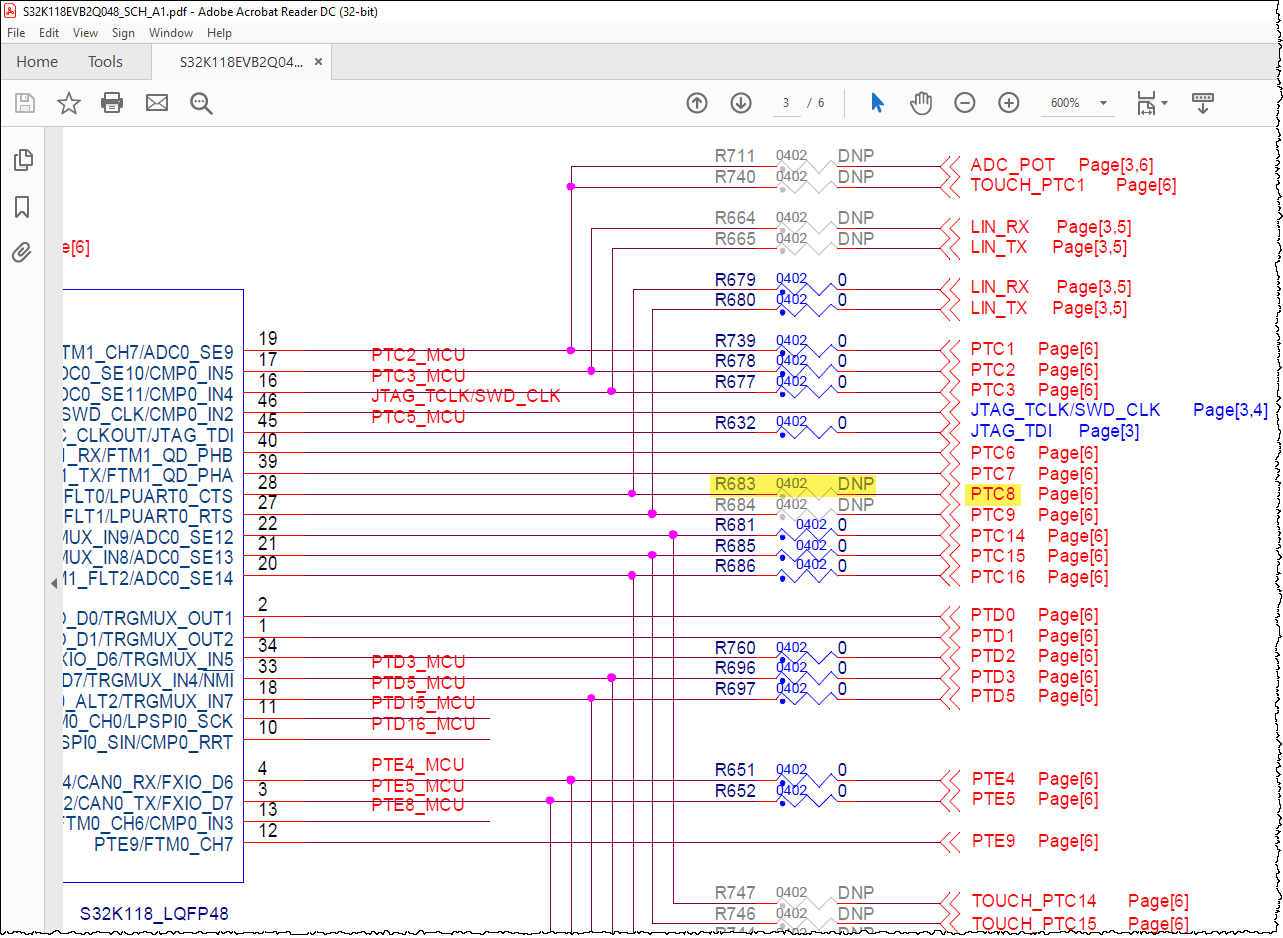Screen dimensions: 1283x938
Task: Activate the Marquee Zoom magnifier icon
Action: 200,102
